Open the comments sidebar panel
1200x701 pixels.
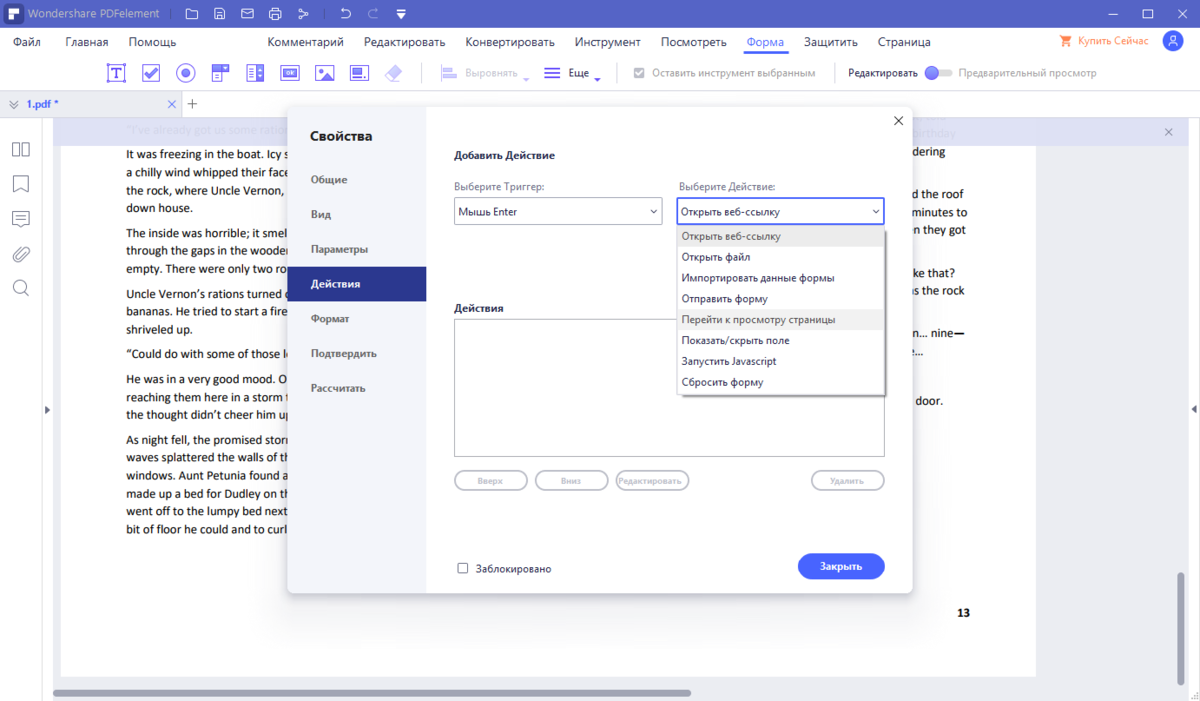tap(20, 218)
